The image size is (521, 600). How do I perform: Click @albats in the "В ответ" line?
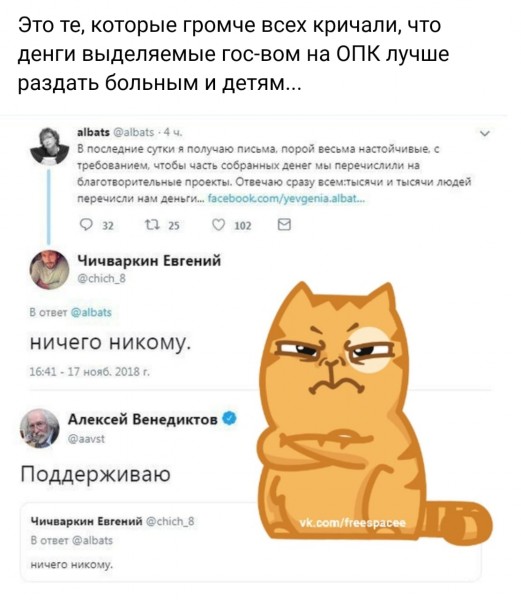[91, 312]
